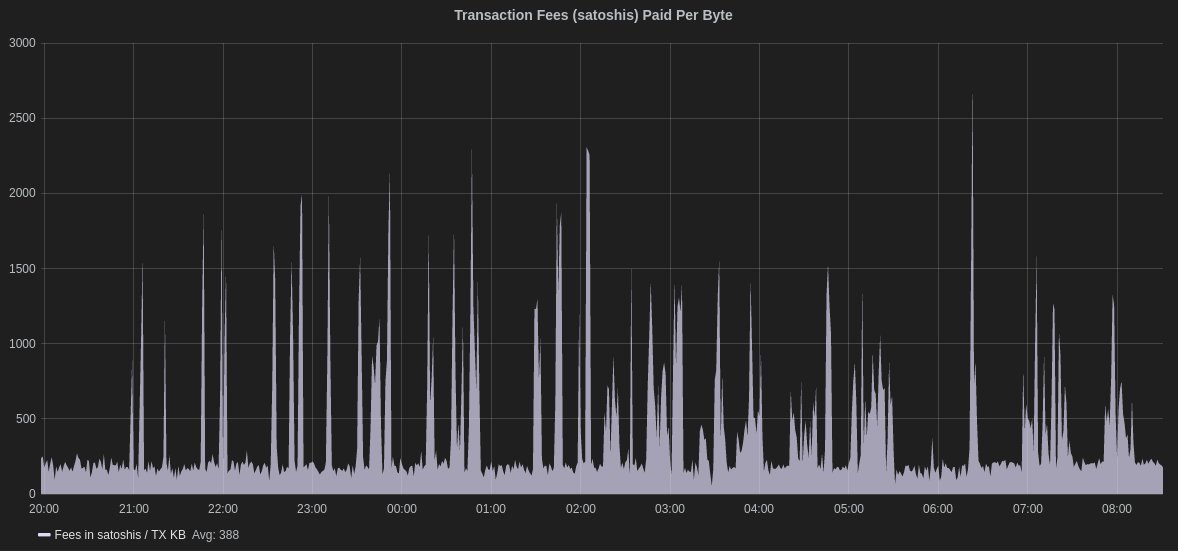Screen dimensions: 1178x551
Task: Click the 03:00 time axis label
Action: point(669,509)
